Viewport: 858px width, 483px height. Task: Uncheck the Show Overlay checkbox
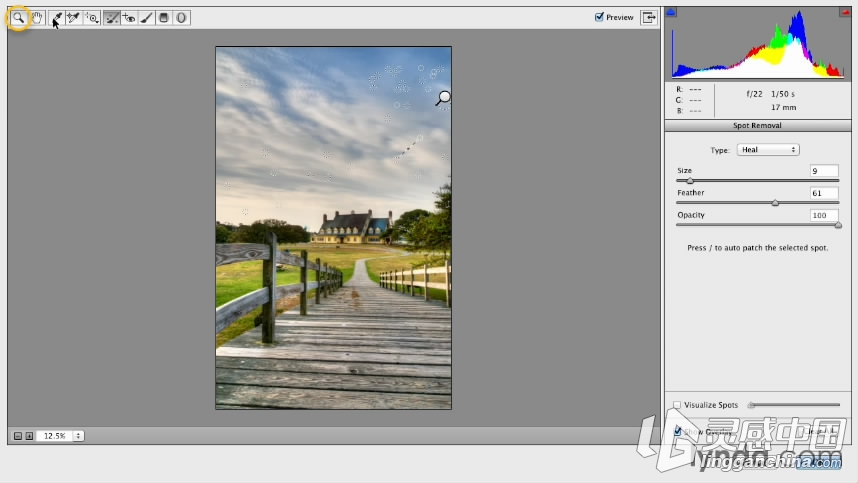click(677, 431)
